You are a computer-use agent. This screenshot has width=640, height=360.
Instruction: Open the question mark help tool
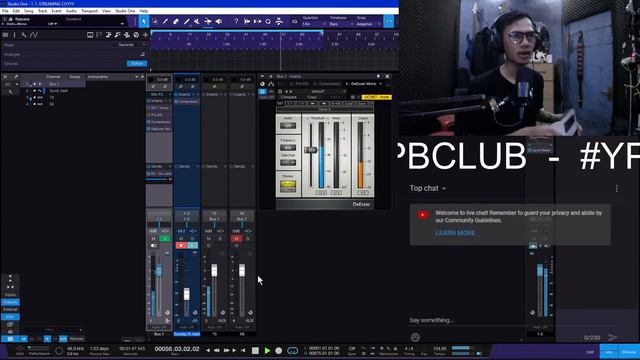point(236,22)
